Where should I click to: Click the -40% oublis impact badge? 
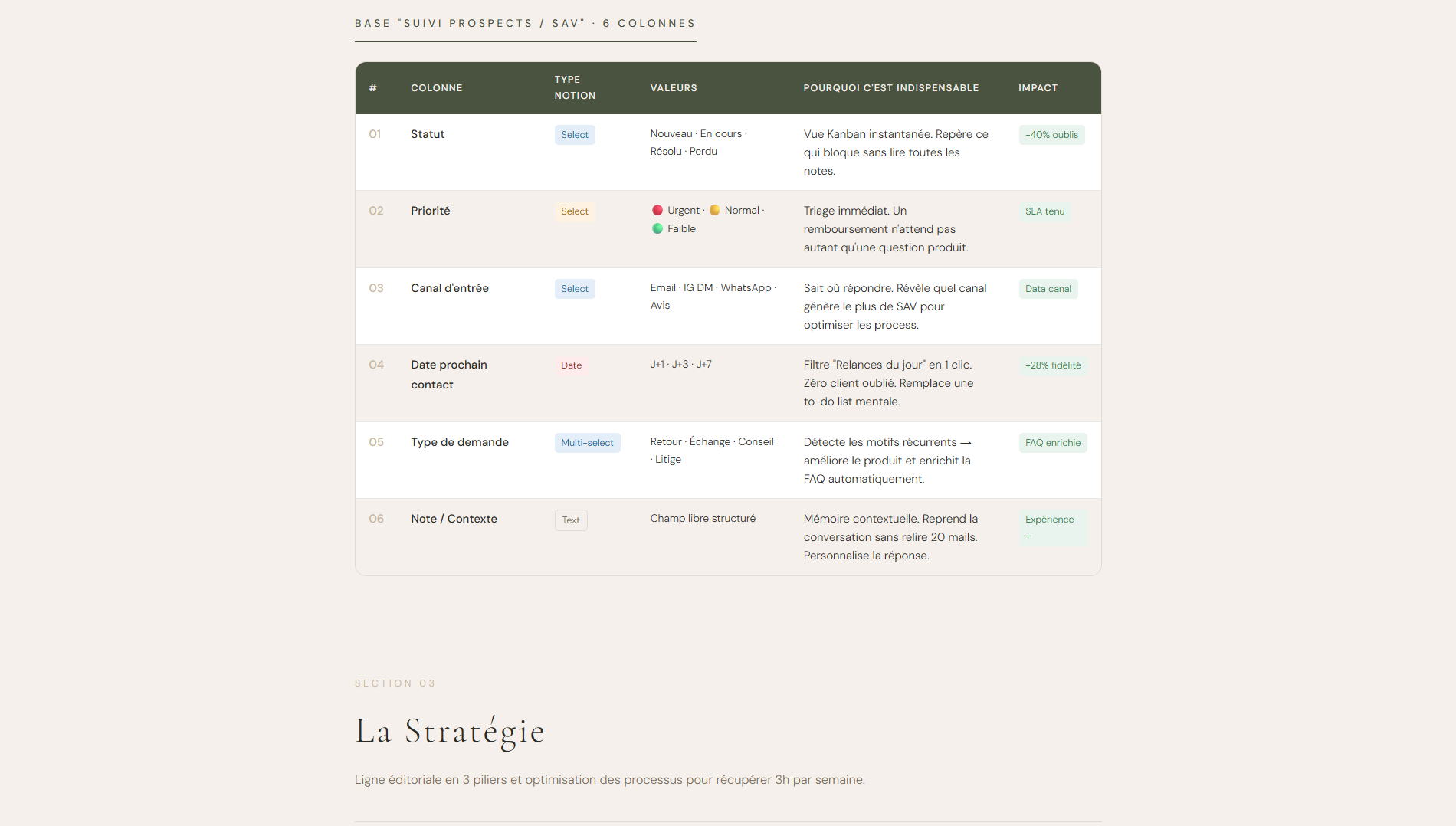pyautogui.click(x=1051, y=135)
